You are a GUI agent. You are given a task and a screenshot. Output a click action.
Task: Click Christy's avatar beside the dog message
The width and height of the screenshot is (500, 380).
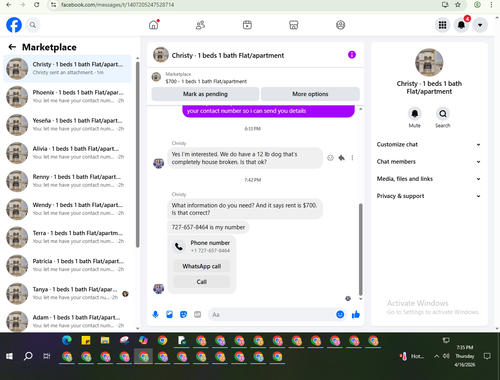click(158, 163)
